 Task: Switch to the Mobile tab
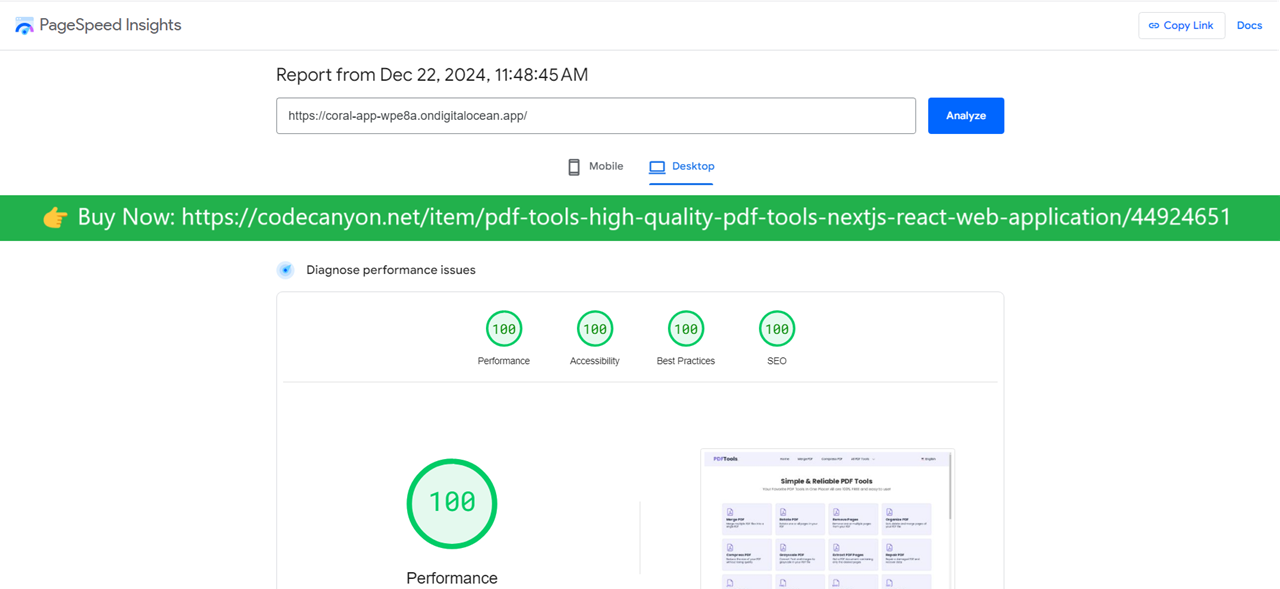[595, 166]
